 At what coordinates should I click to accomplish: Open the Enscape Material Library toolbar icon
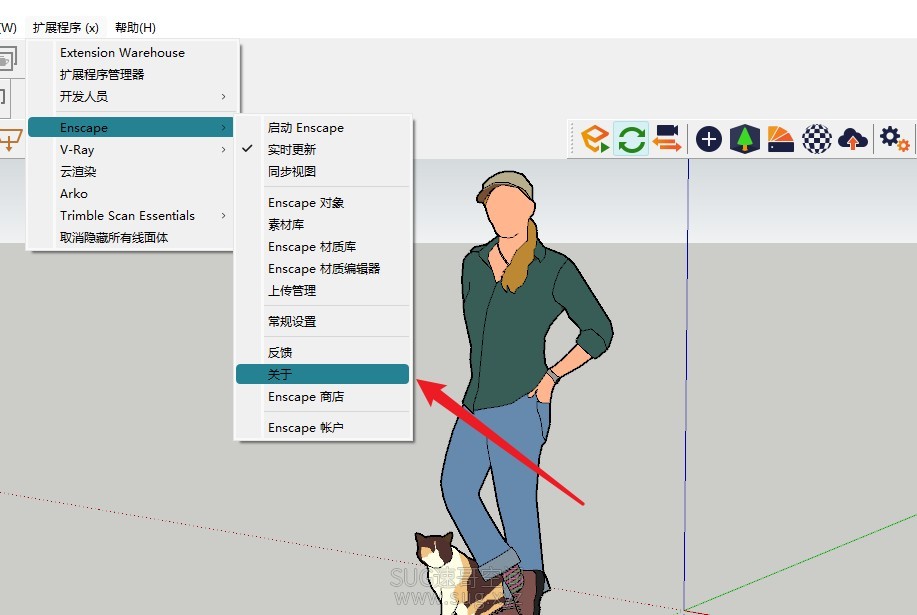click(780, 139)
